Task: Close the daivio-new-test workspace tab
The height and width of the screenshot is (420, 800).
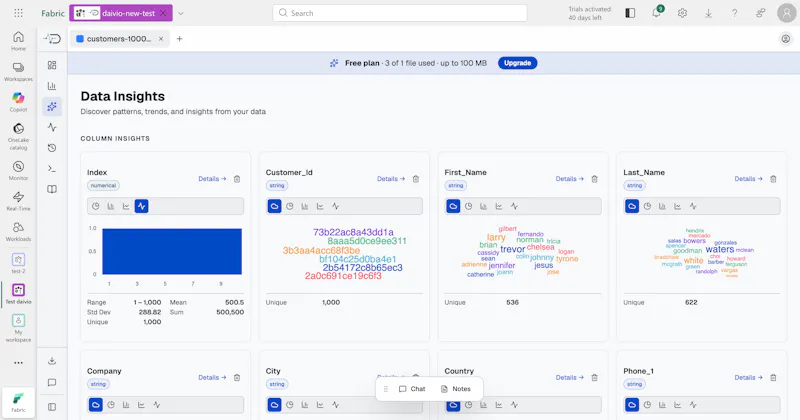Action: (x=163, y=13)
